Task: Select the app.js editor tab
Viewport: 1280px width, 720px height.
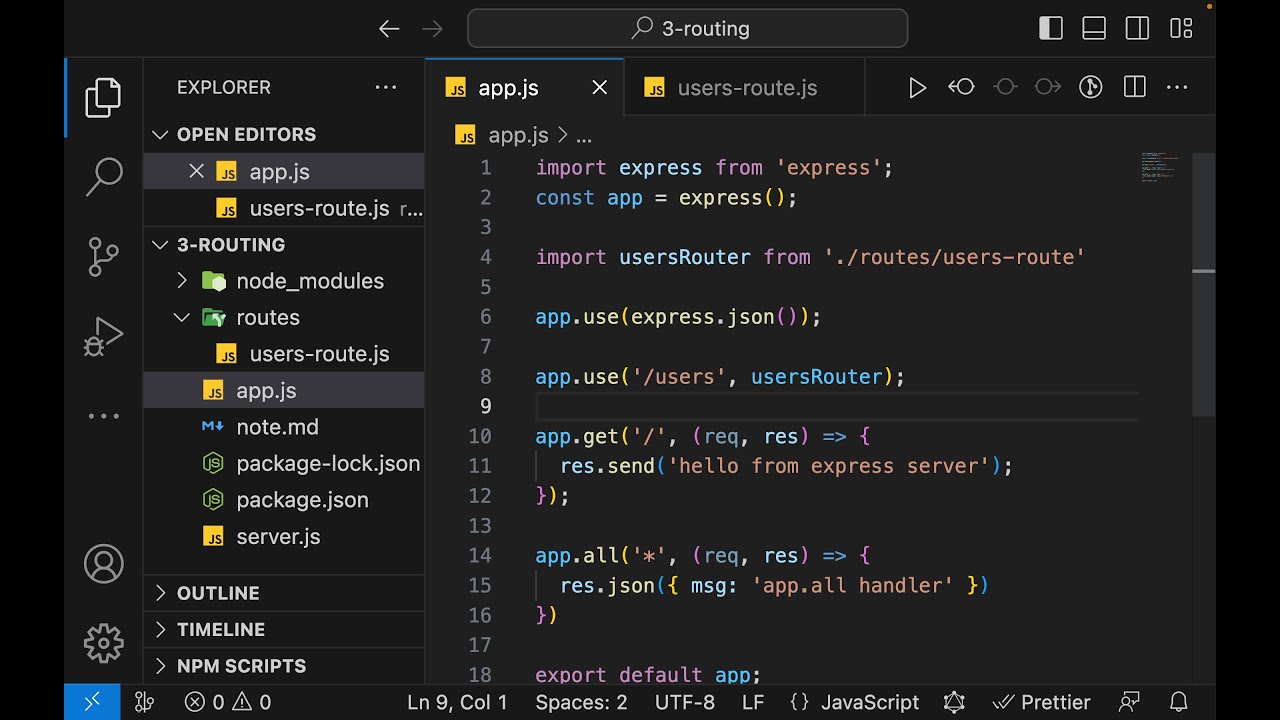Action: pos(525,88)
